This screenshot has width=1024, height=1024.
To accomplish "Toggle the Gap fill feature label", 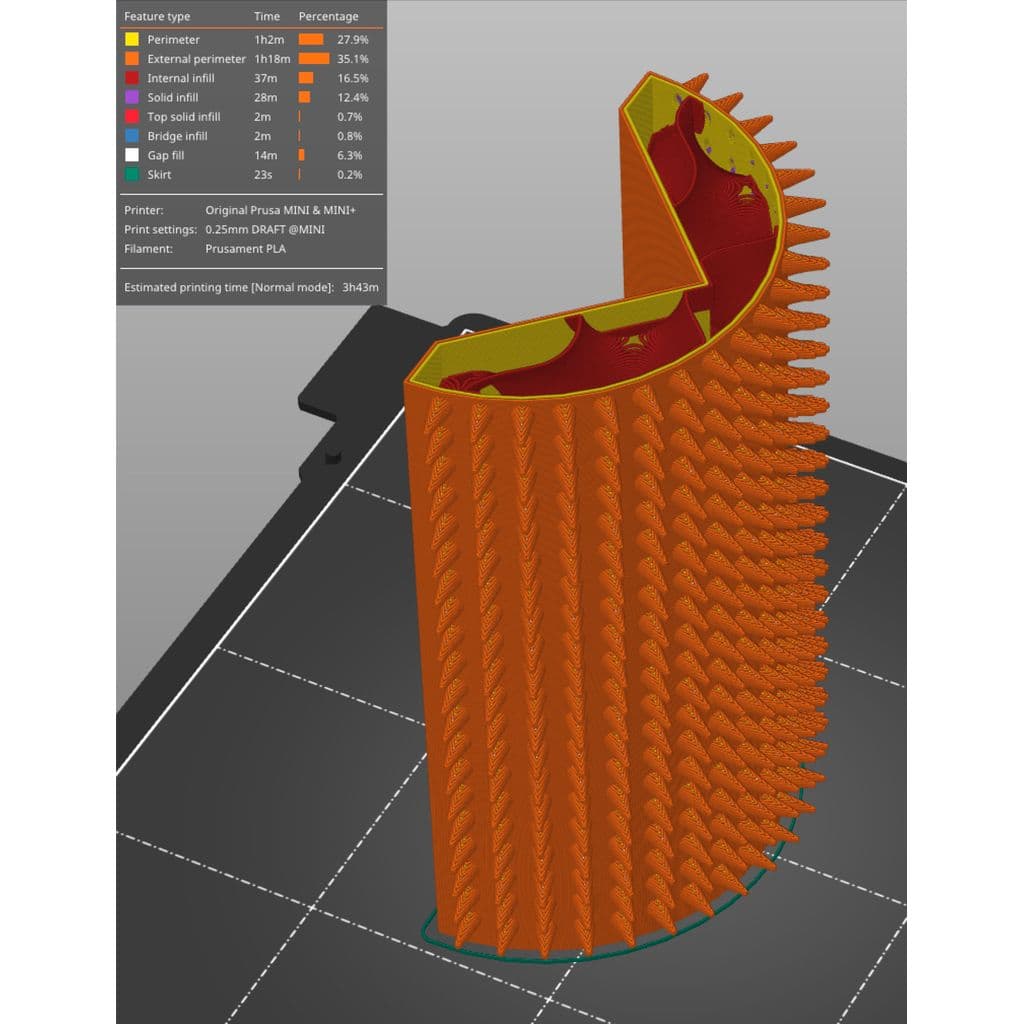I will point(165,155).
